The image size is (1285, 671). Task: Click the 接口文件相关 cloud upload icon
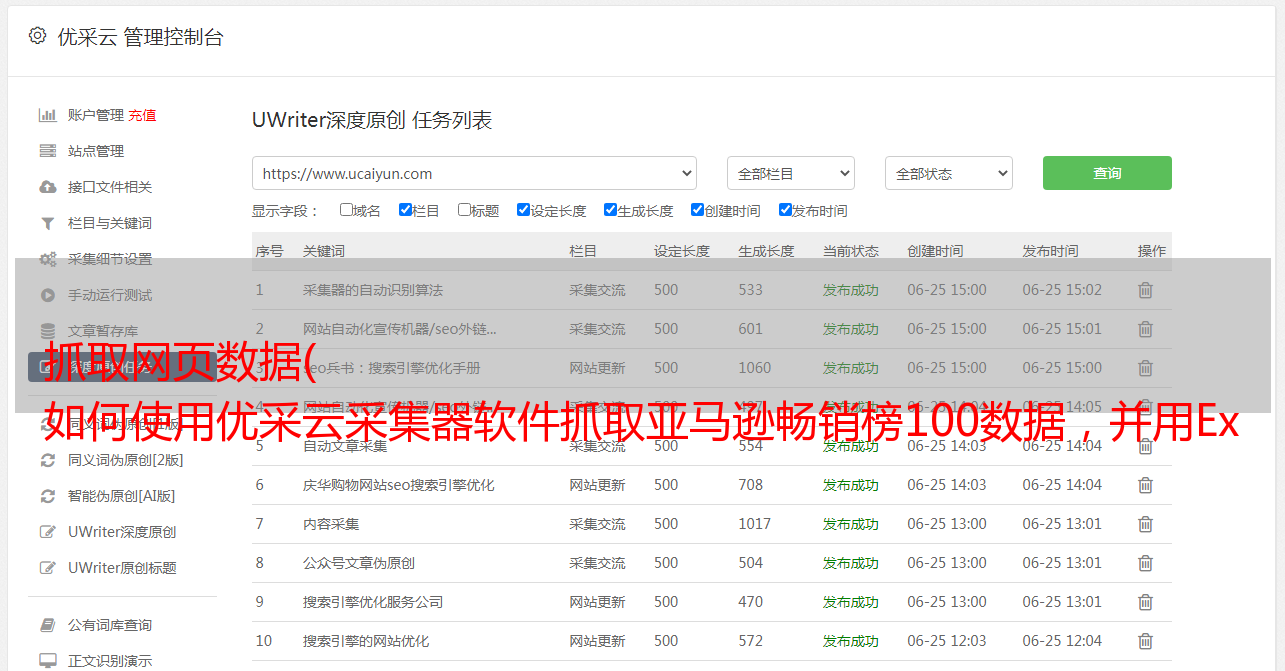[47, 187]
